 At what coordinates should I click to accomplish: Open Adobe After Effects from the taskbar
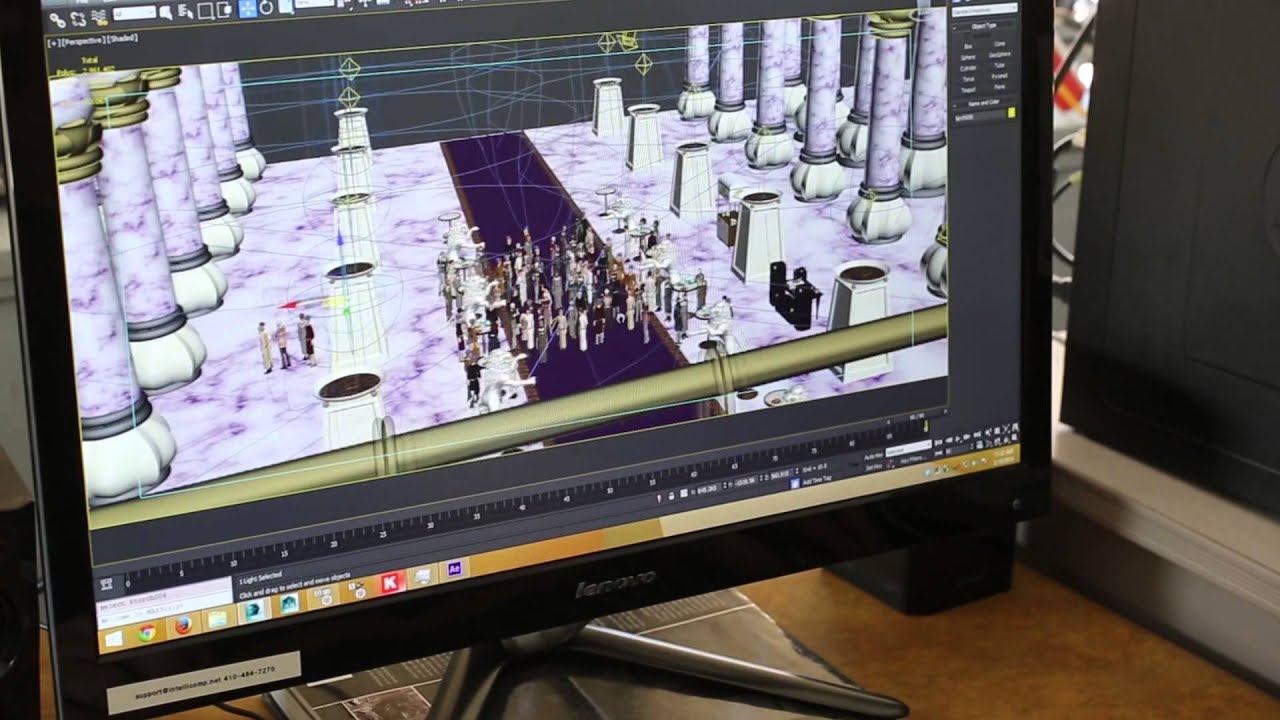coord(454,569)
